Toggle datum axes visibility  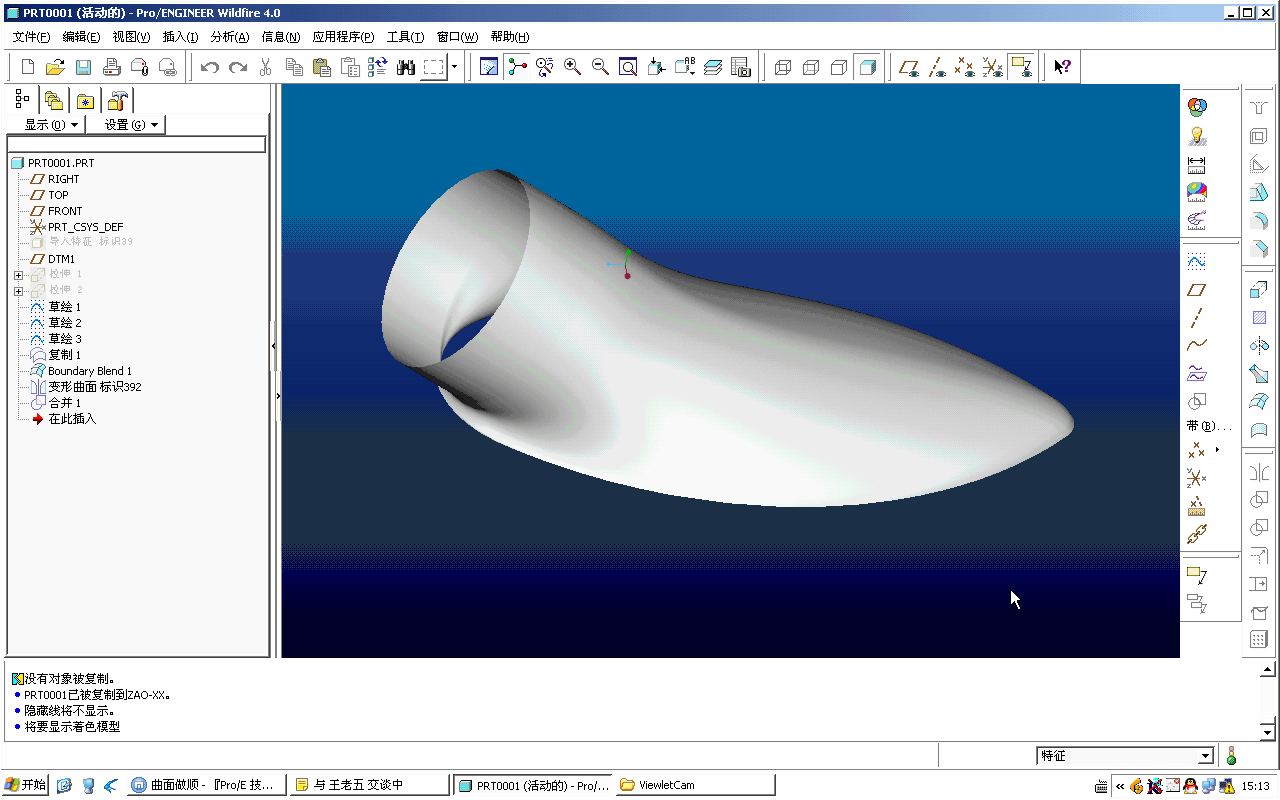pyautogui.click(x=937, y=67)
